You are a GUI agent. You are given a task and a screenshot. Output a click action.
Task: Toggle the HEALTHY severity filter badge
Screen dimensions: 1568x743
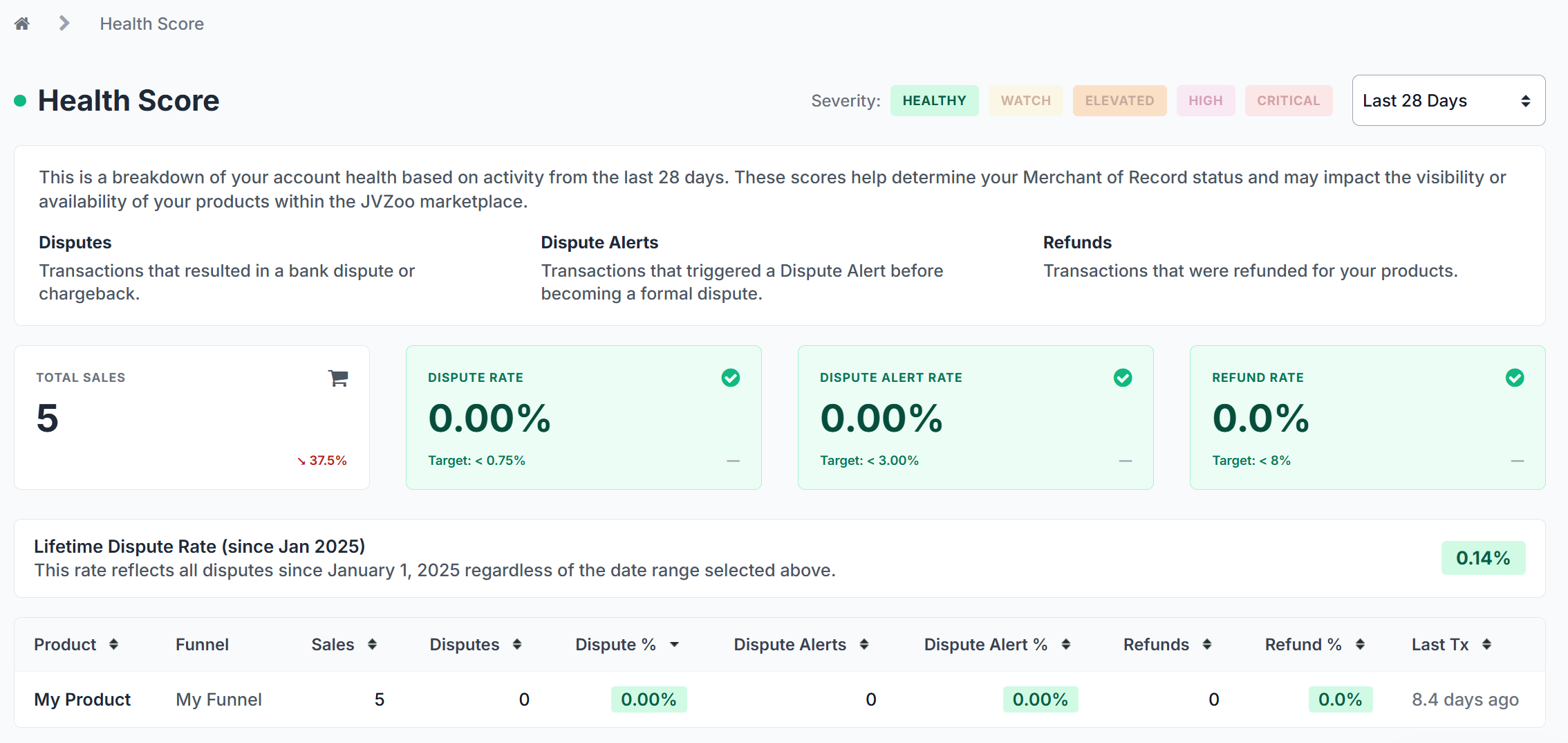point(934,100)
